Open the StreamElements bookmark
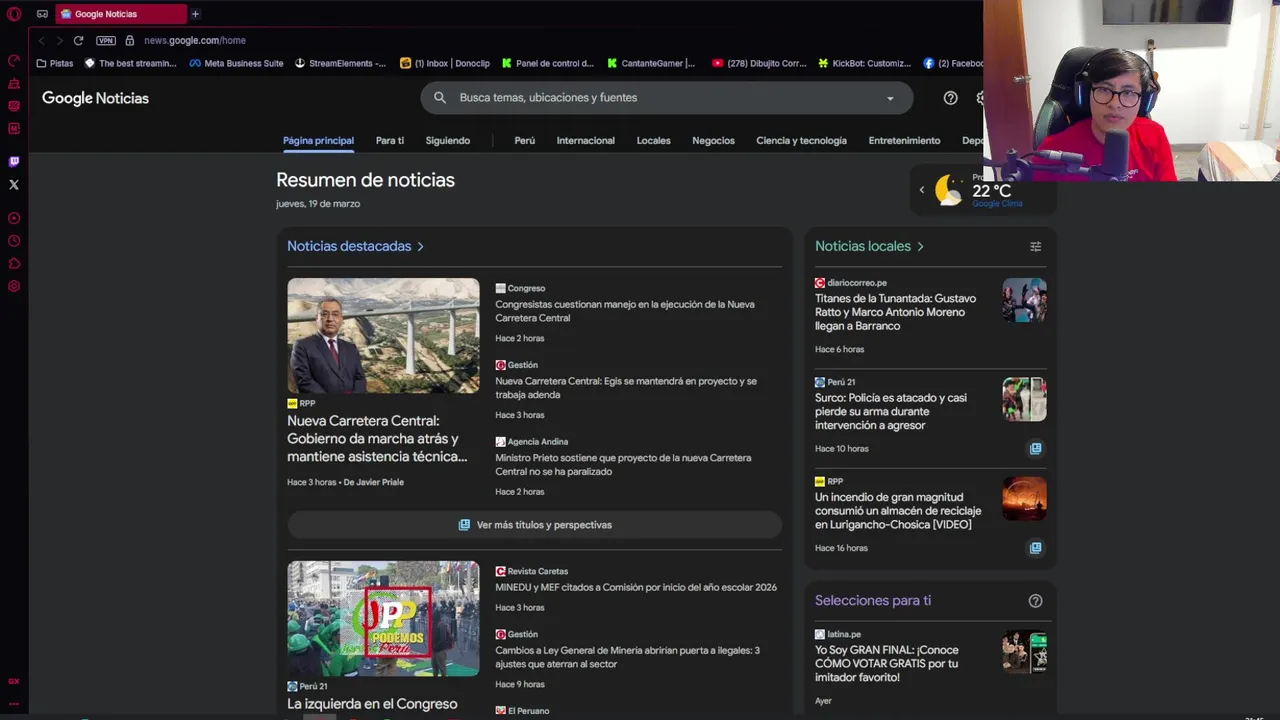The image size is (1280, 720). pos(340,63)
